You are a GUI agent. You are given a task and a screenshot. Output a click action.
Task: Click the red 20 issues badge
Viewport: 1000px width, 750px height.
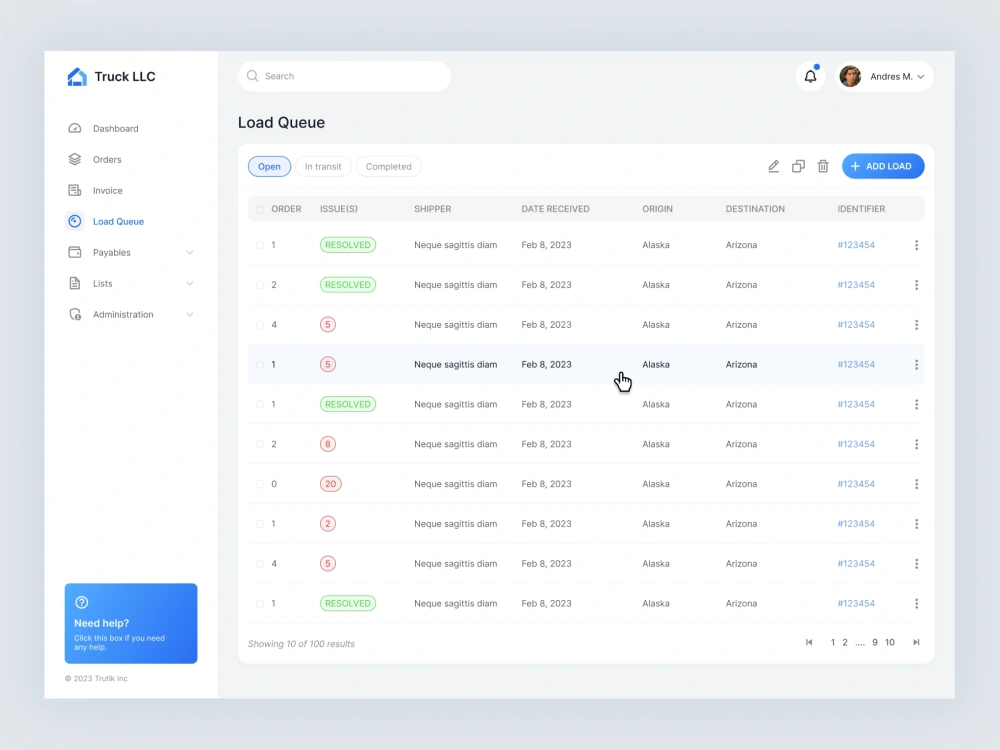tap(330, 484)
